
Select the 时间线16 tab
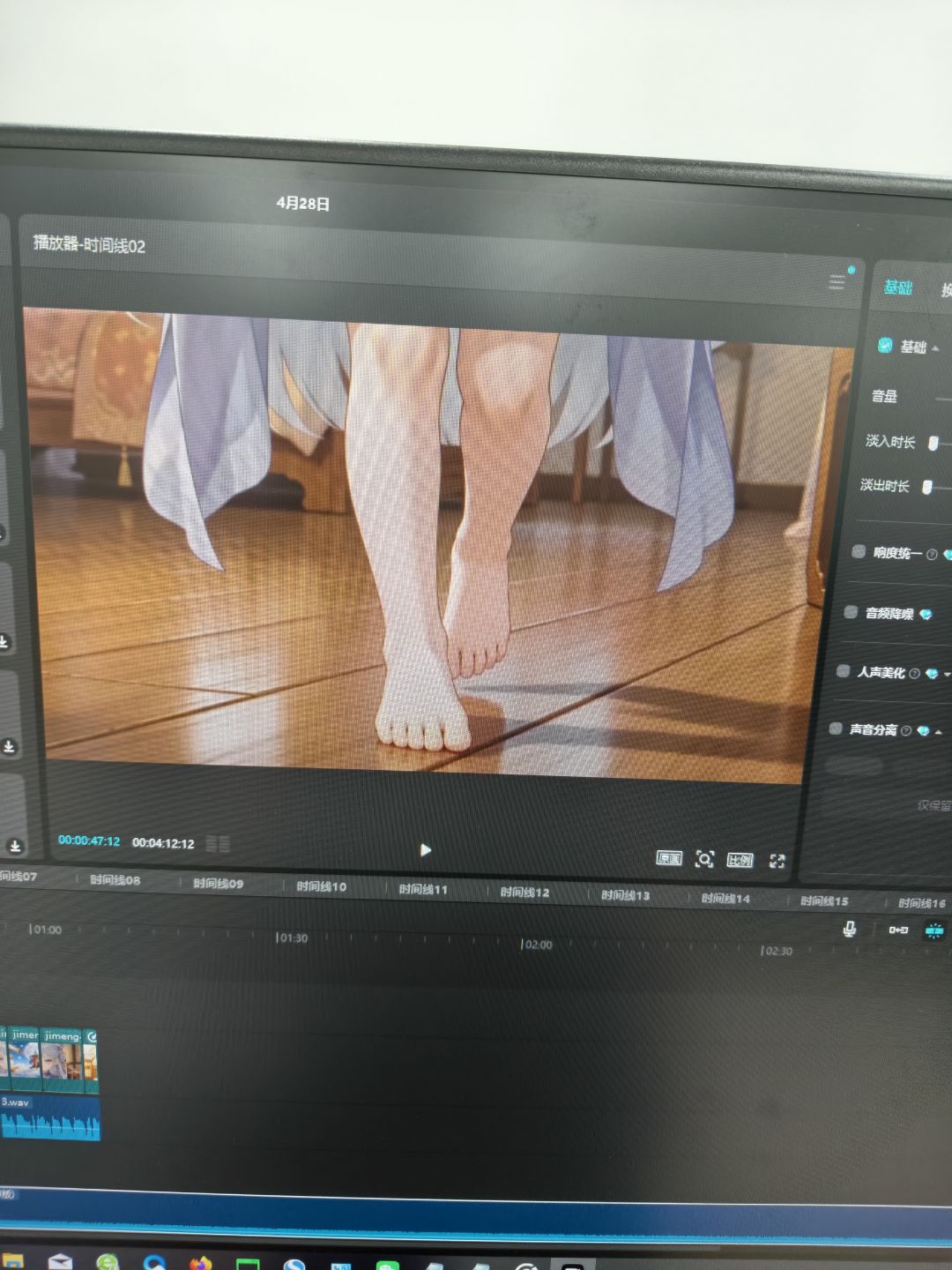922,903
